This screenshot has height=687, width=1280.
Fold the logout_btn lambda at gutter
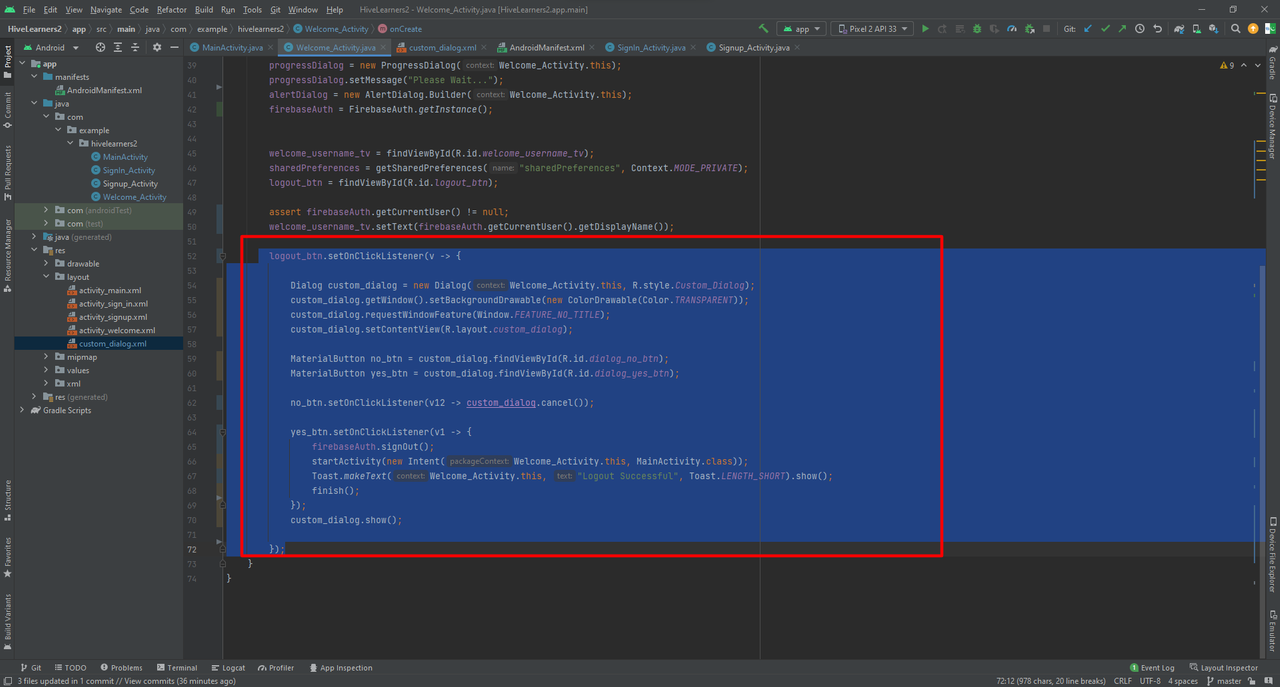(x=223, y=256)
